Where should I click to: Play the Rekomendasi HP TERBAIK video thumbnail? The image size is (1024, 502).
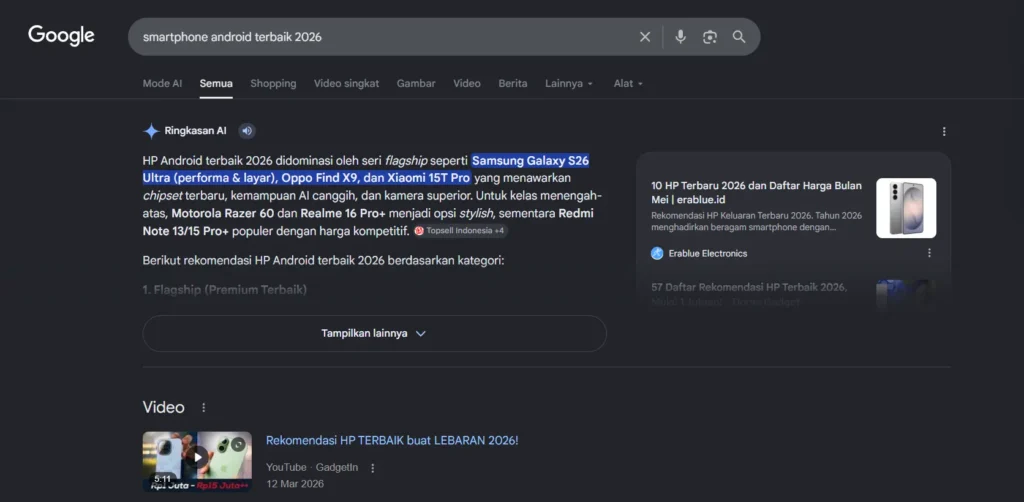[197, 462]
